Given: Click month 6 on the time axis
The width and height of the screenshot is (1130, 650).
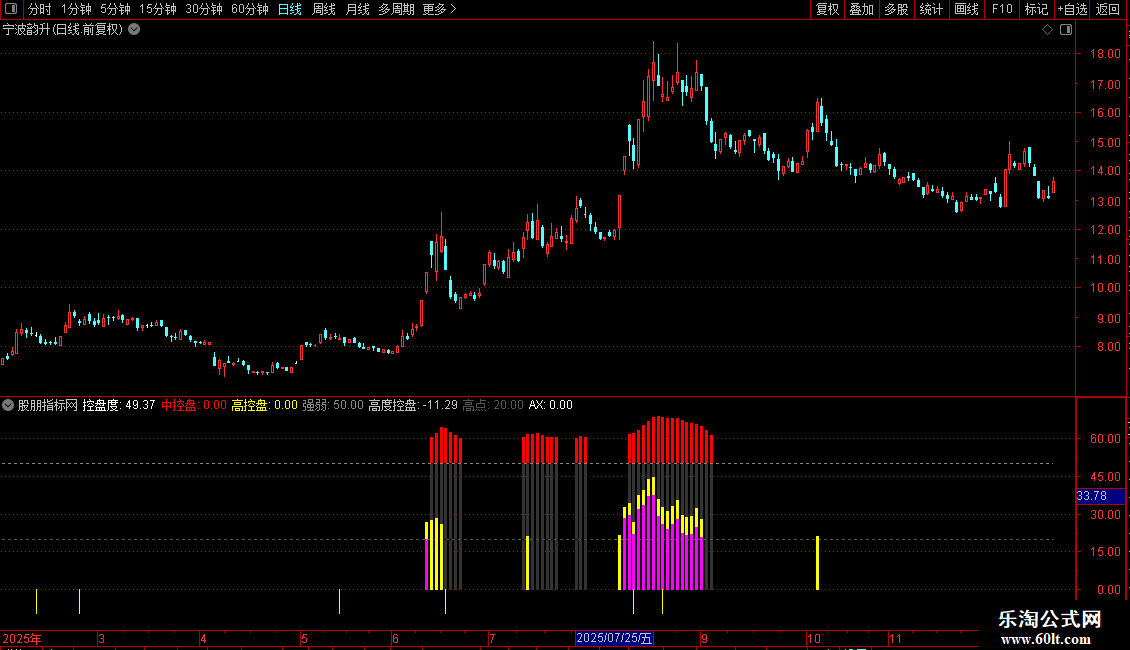Looking at the screenshot, I should tap(395, 638).
